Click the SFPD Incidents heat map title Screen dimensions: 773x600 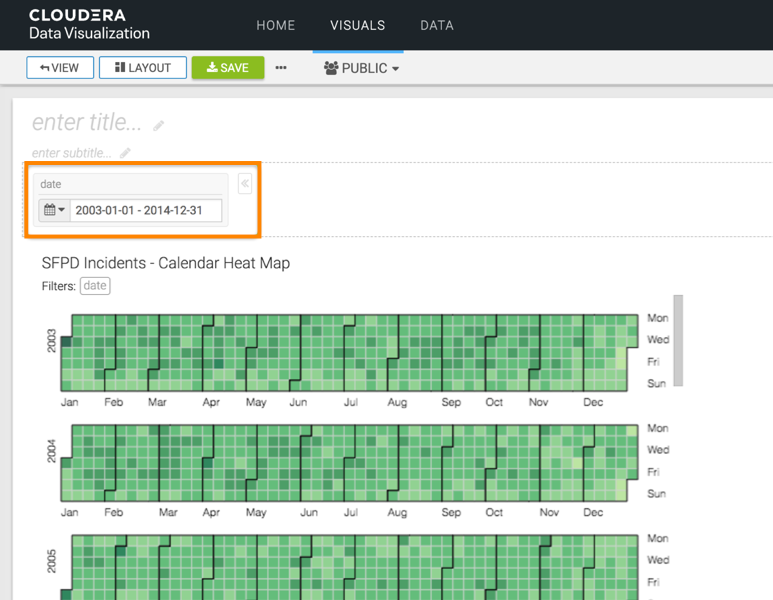click(166, 263)
